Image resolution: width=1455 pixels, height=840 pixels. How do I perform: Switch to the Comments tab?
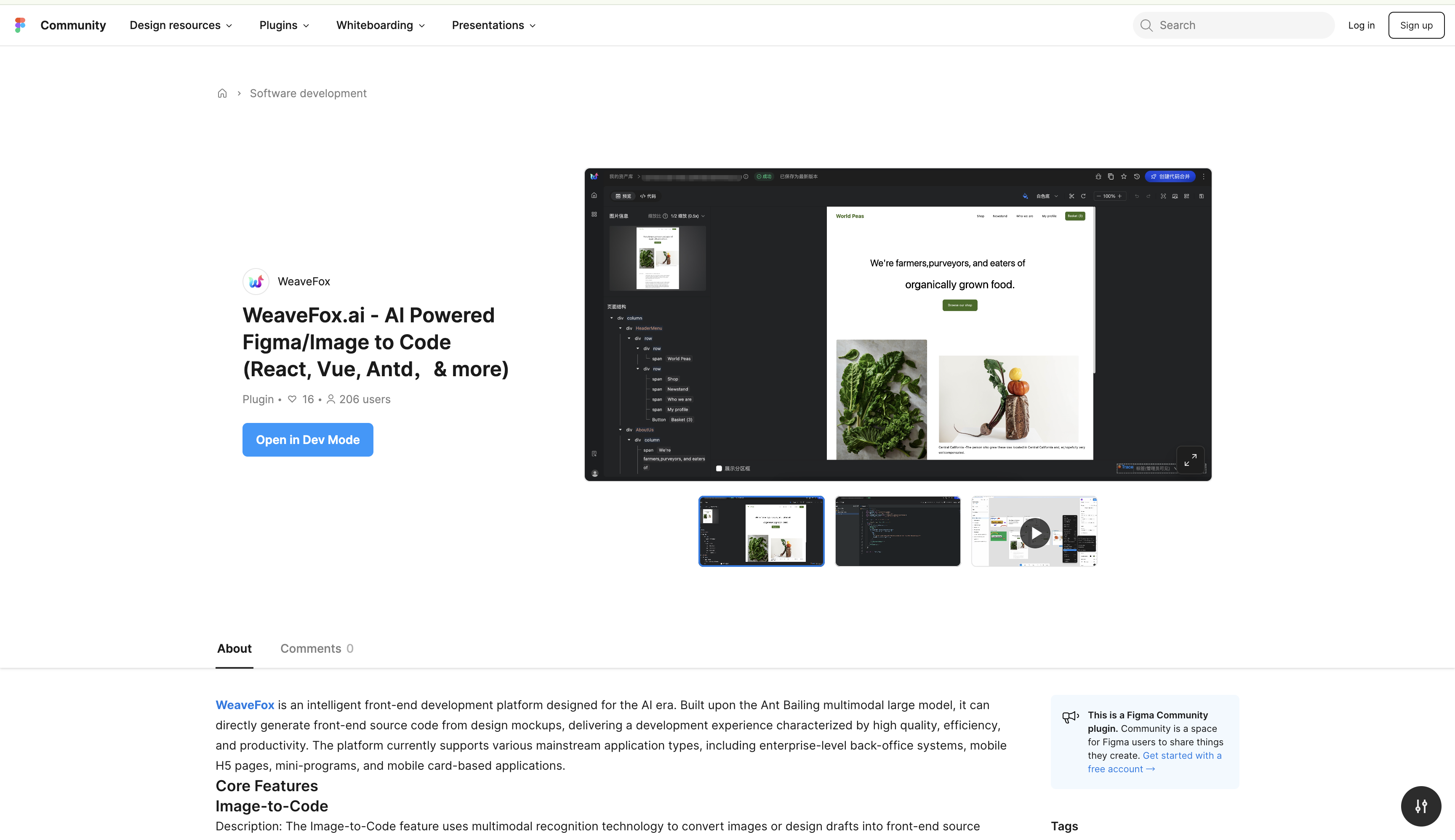316,649
